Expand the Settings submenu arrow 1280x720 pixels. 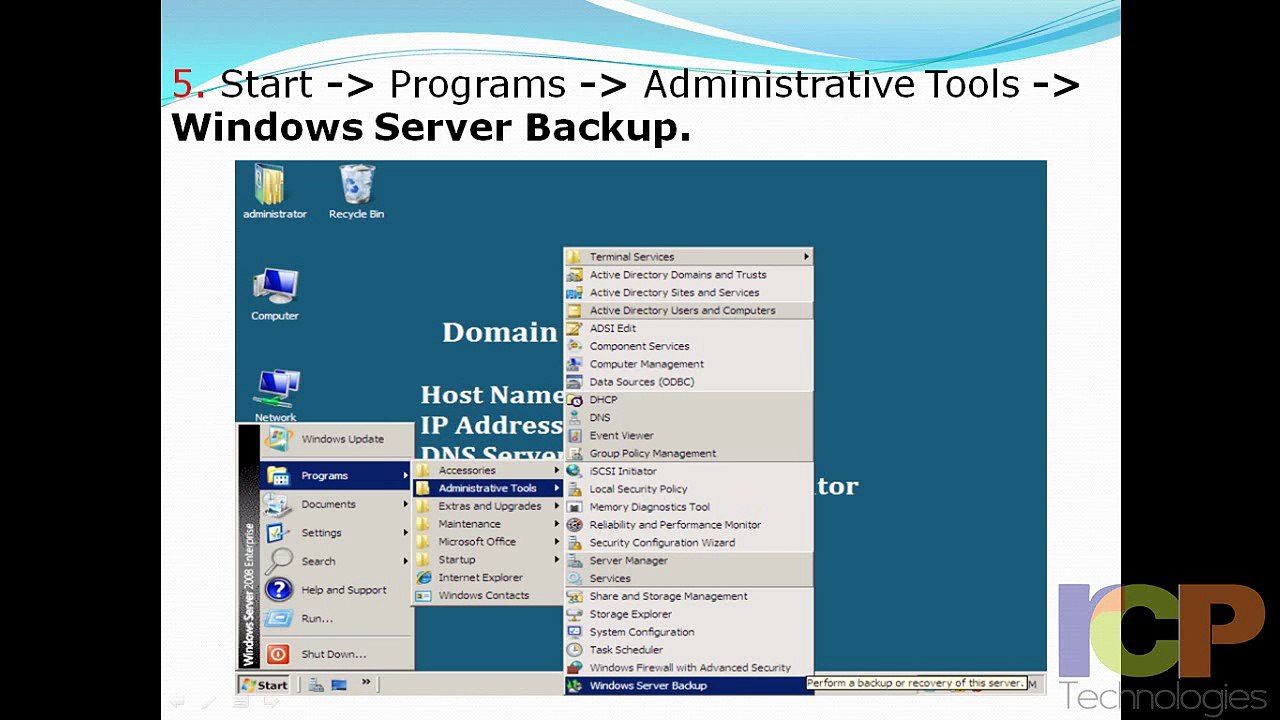(x=406, y=533)
